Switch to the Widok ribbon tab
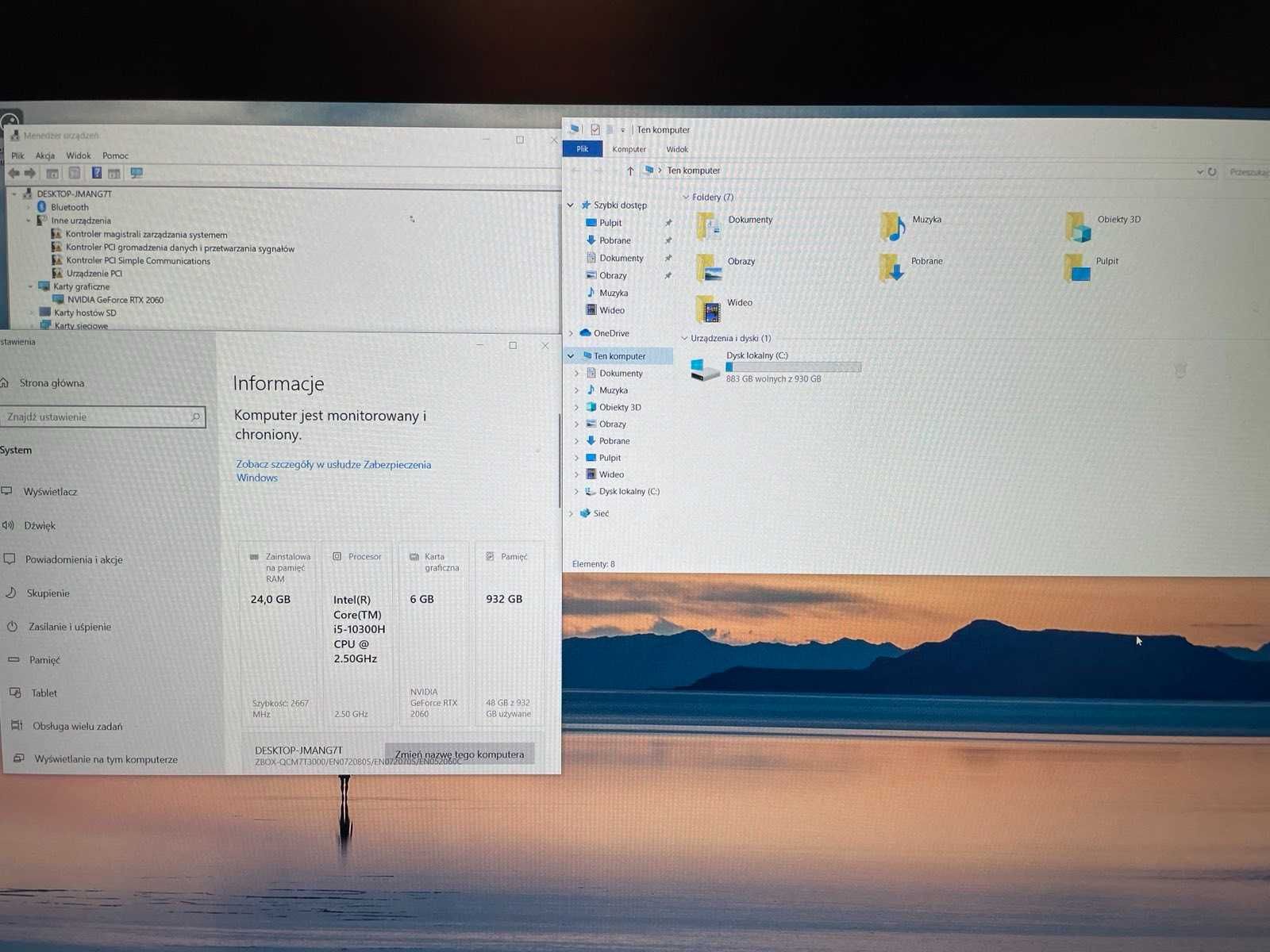The width and height of the screenshot is (1270, 952). pyautogui.click(x=677, y=149)
